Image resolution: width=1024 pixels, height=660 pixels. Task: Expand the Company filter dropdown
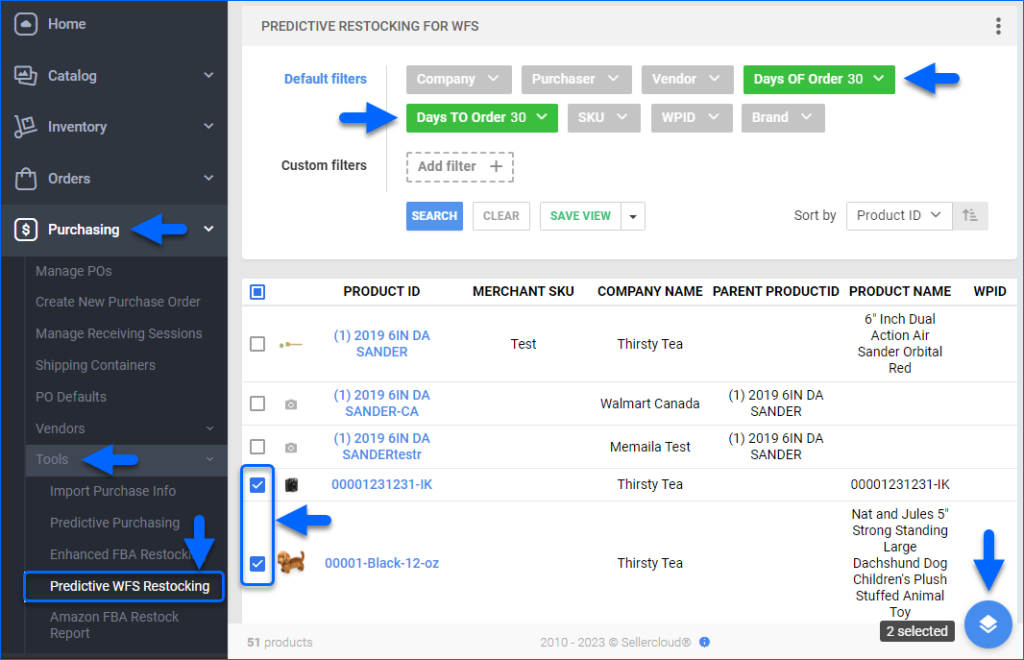[458, 79]
